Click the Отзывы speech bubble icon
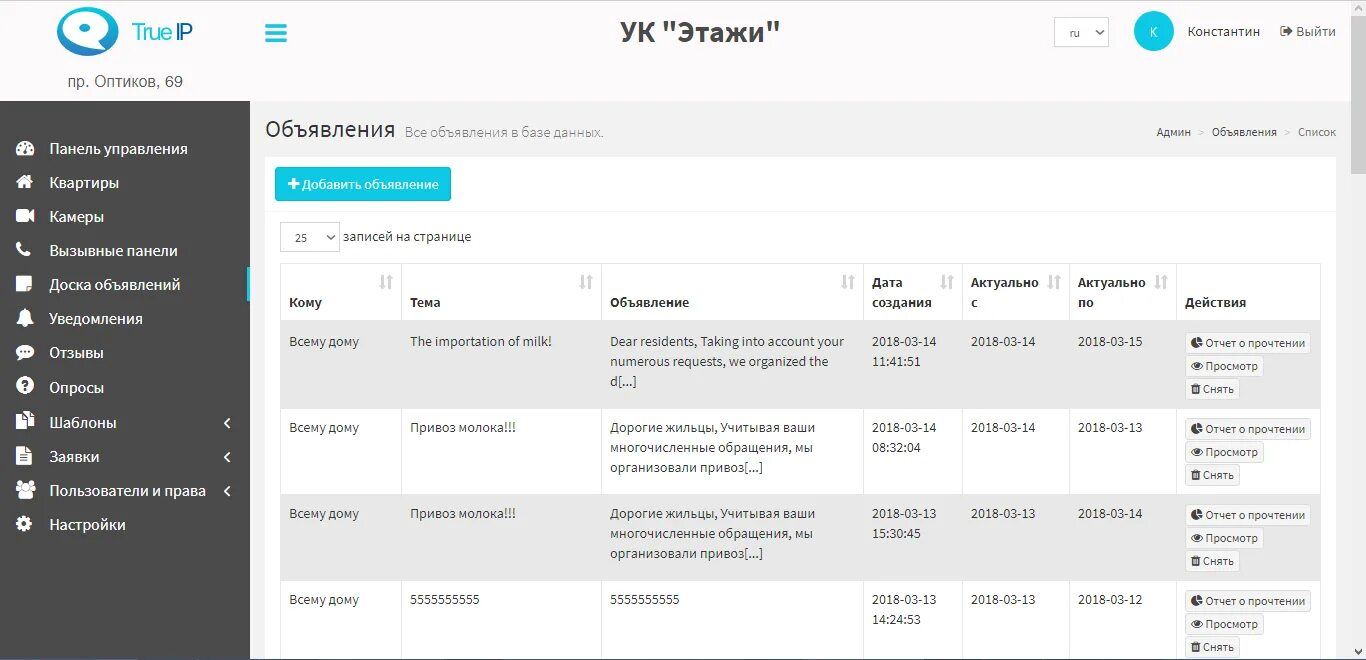The image size is (1366, 660). (x=25, y=352)
